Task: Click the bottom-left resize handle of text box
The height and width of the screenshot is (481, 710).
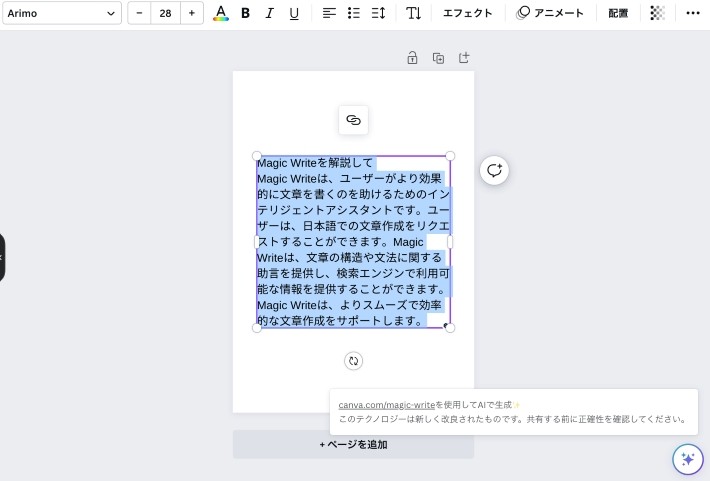Action: (x=257, y=328)
